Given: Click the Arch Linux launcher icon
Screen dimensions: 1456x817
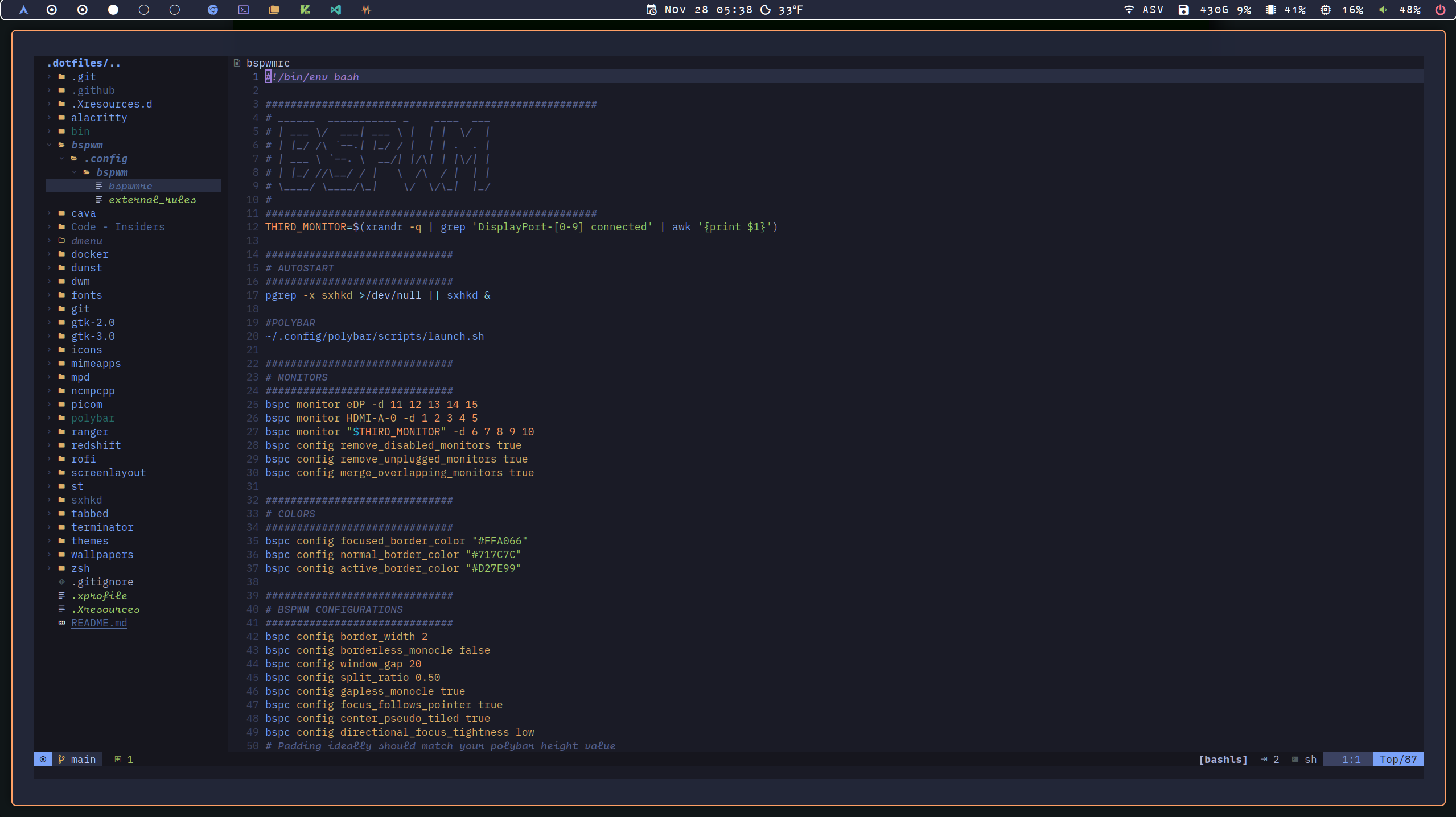Looking at the screenshot, I should click(23, 10).
